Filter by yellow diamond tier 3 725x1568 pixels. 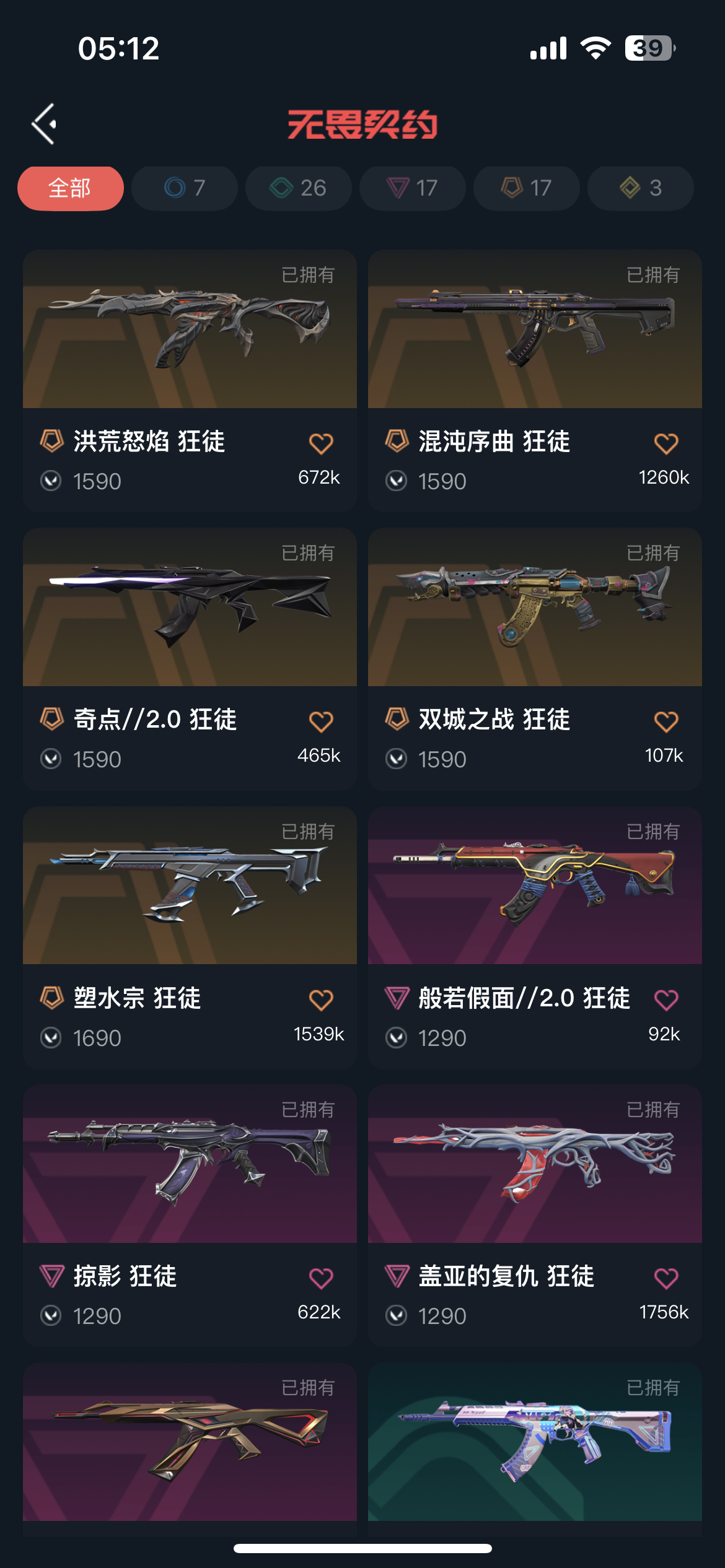point(641,188)
